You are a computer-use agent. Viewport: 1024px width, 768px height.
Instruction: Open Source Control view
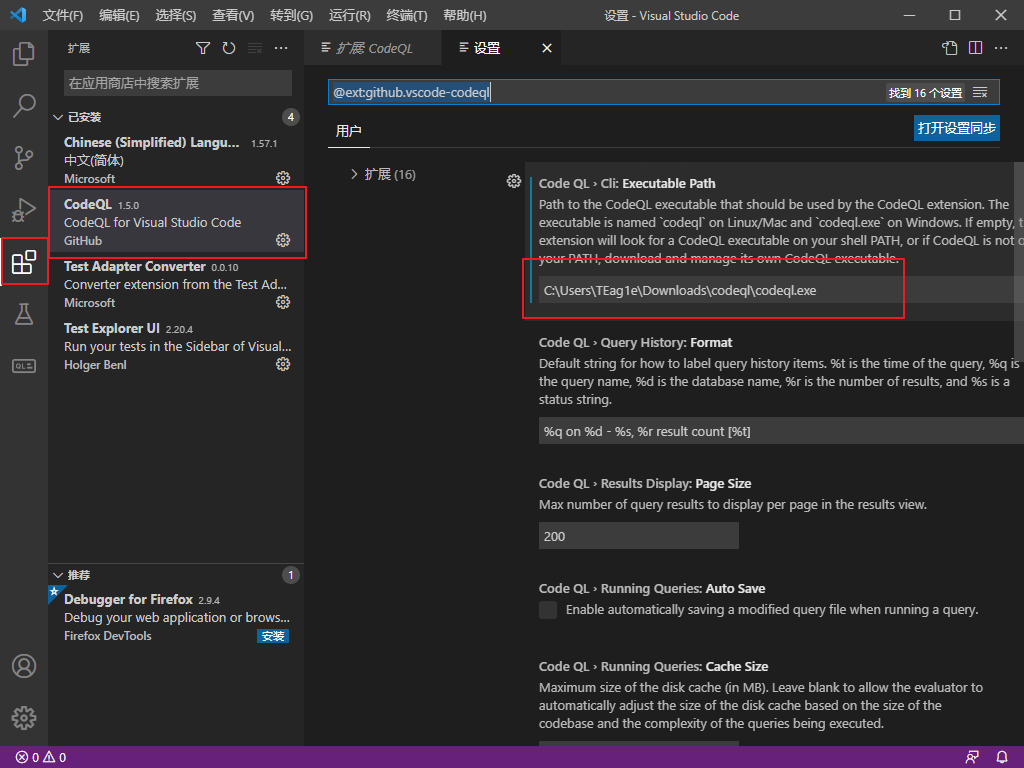24,157
